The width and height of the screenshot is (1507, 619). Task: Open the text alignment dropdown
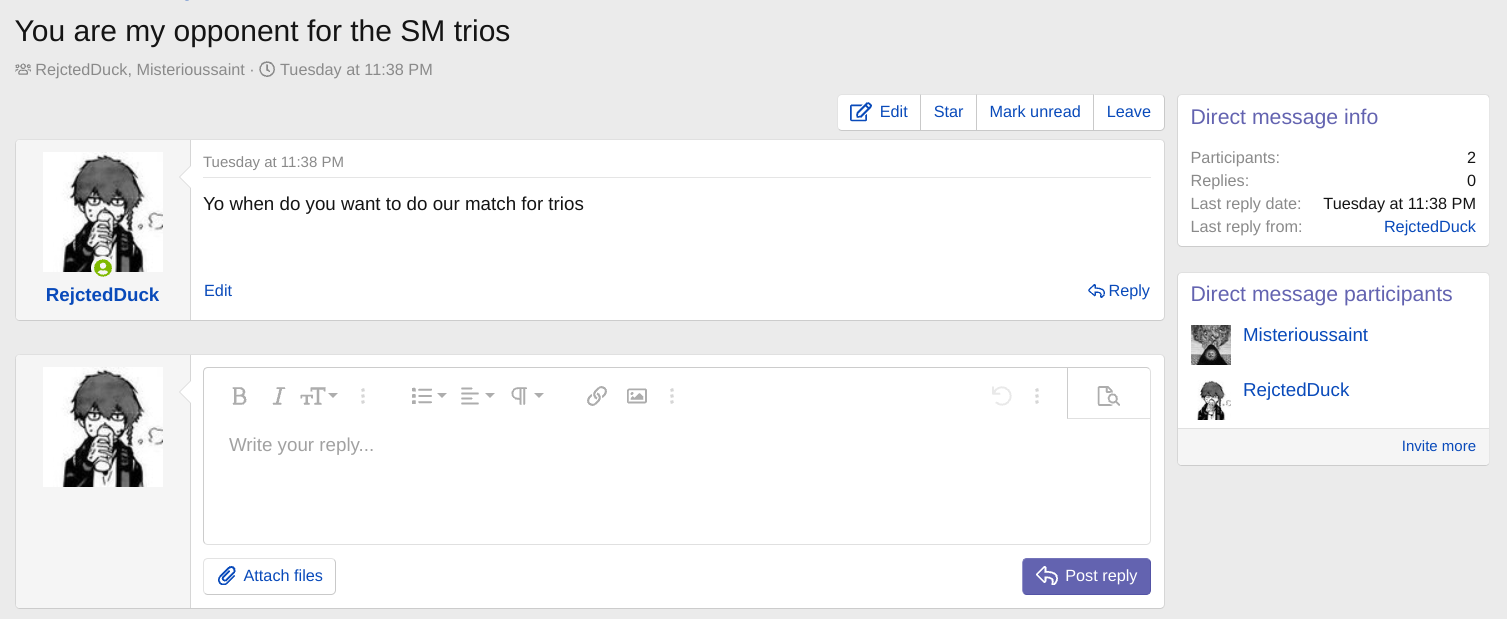pyautogui.click(x=477, y=396)
